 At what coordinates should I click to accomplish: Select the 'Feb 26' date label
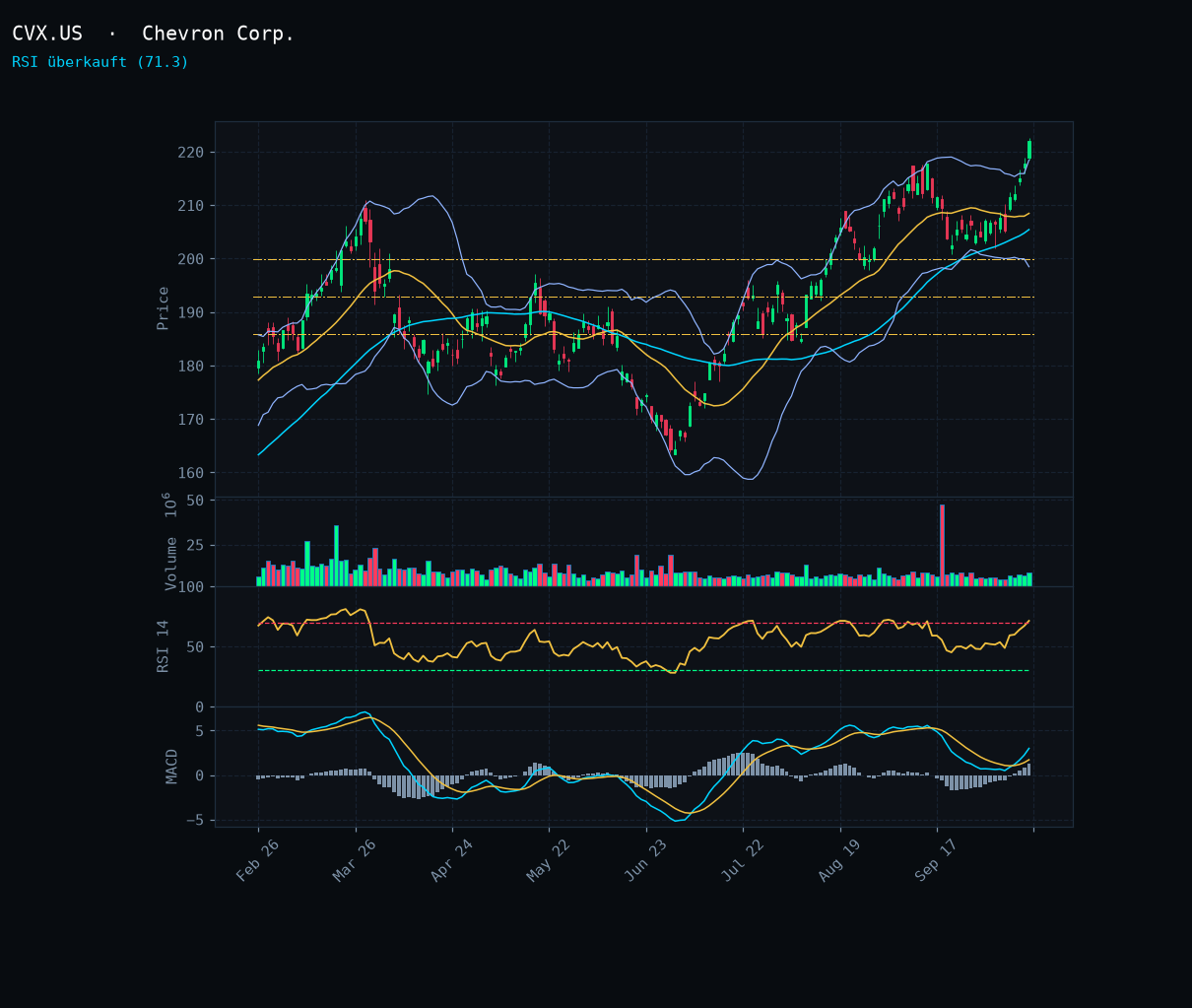(258, 860)
